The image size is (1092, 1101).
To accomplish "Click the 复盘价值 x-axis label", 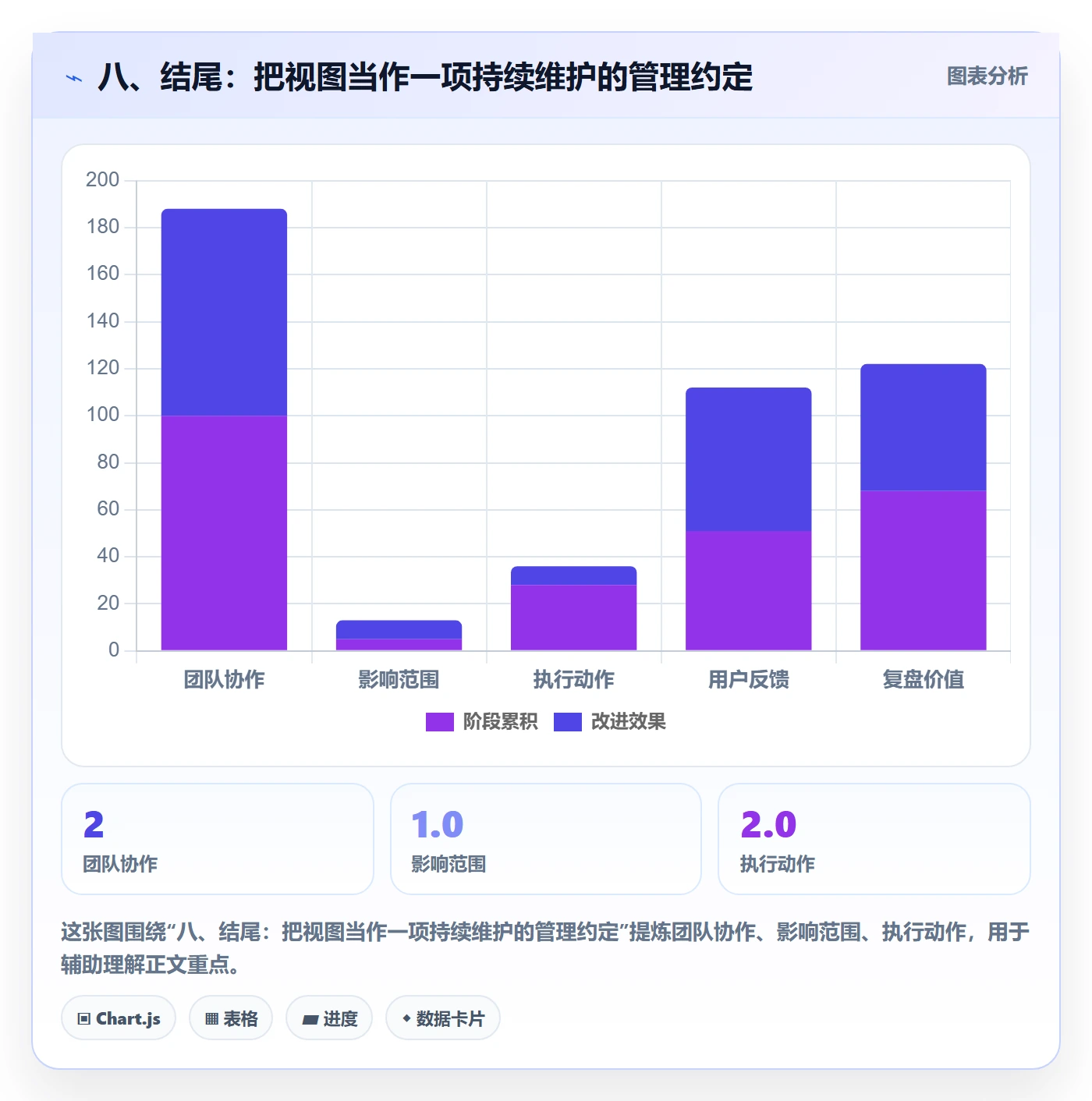I will pos(923,680).
